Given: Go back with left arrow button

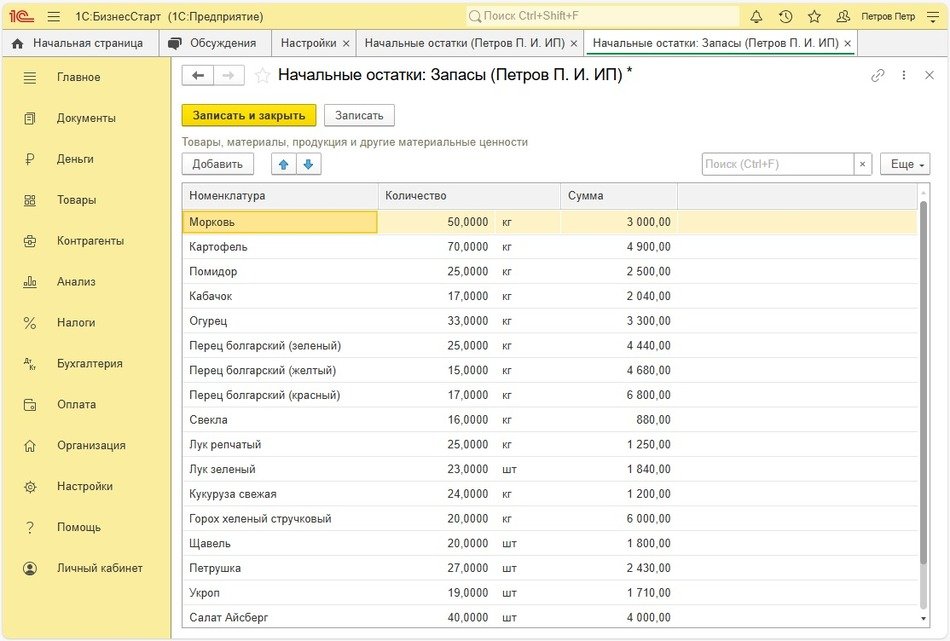Looking at the screenshot, I should [x=198, y=75].
